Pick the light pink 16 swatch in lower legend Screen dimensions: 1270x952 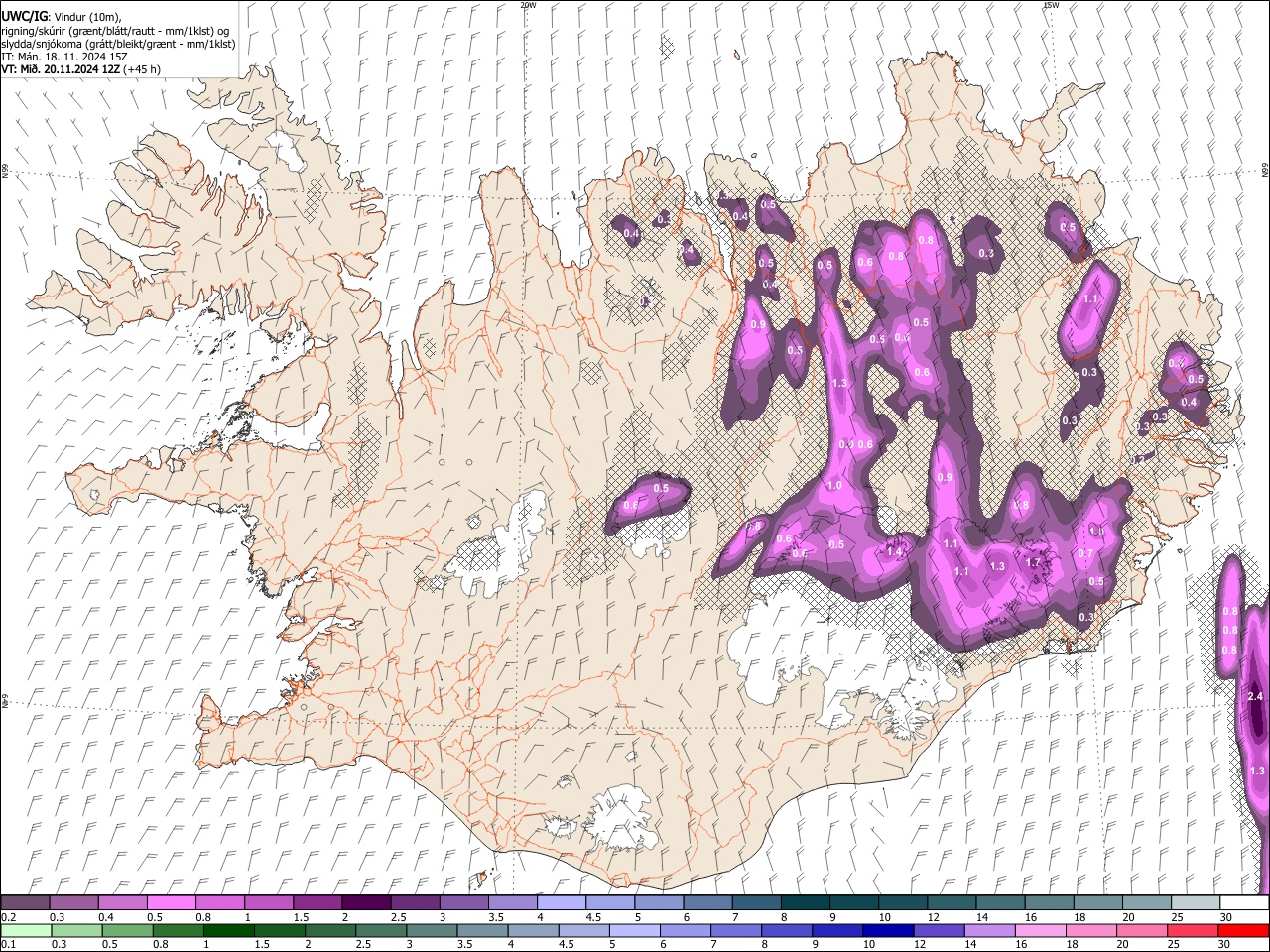tap(1040, 930)
